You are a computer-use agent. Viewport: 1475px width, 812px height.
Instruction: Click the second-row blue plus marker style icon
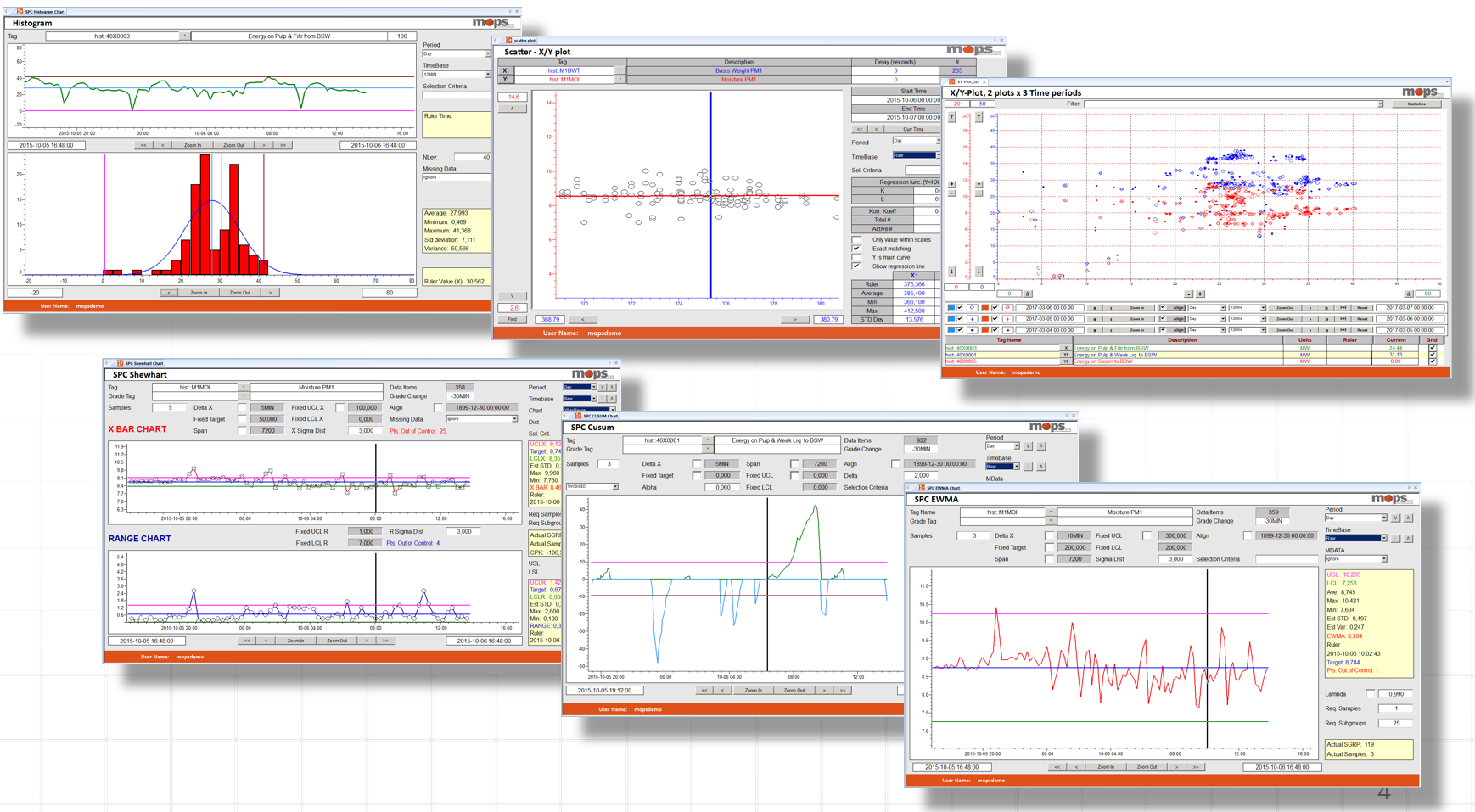point(973,319)
